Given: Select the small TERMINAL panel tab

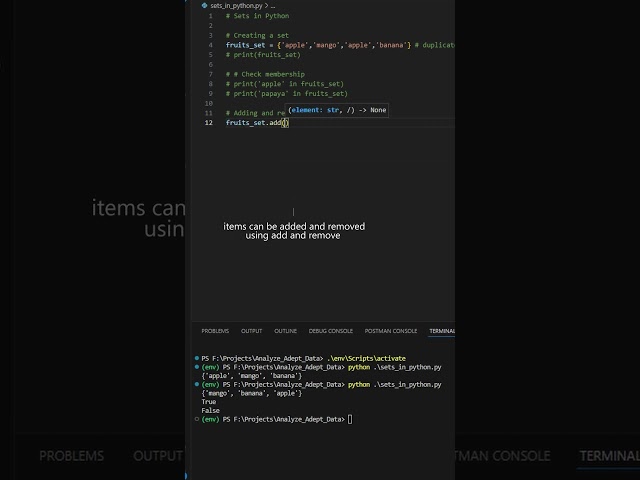Looking at the screenshot, I should [442, 331].
